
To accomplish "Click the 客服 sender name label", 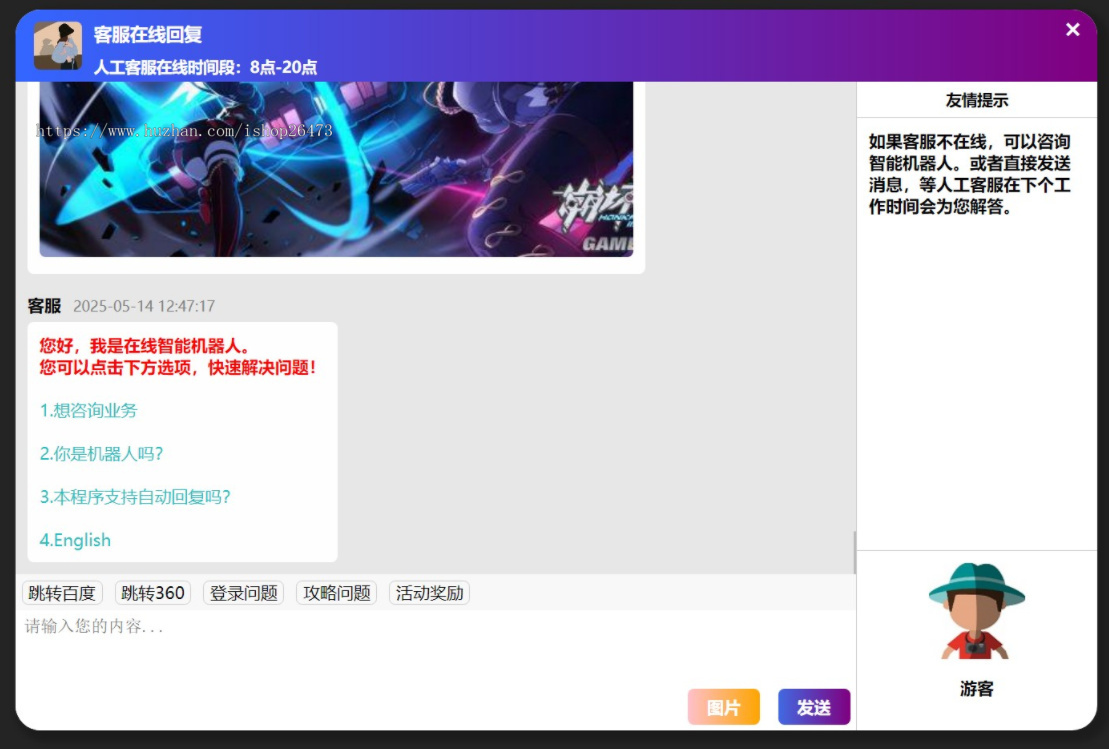I will [44, 306].
